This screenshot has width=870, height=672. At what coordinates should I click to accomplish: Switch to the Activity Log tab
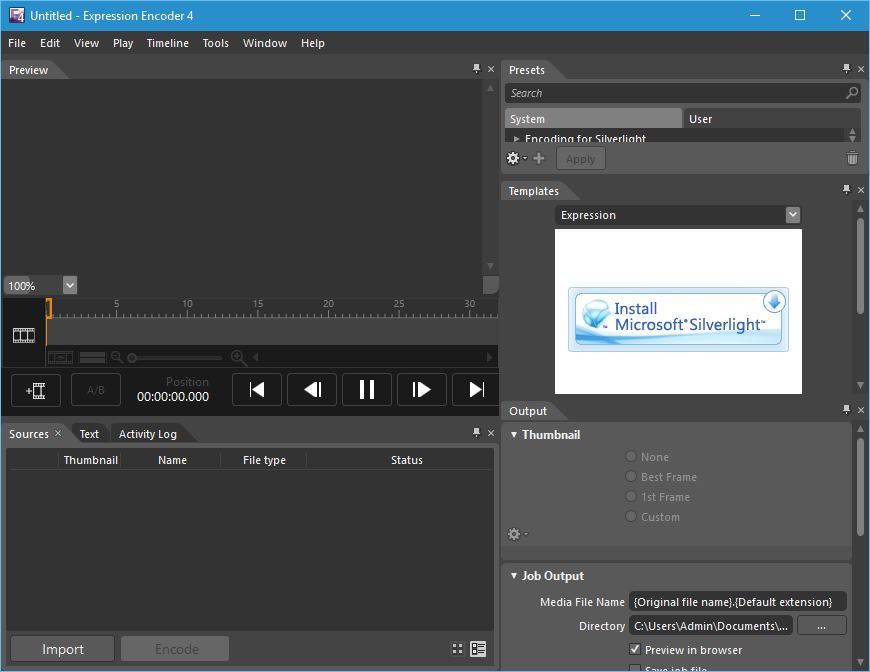[x=149, y=433]
